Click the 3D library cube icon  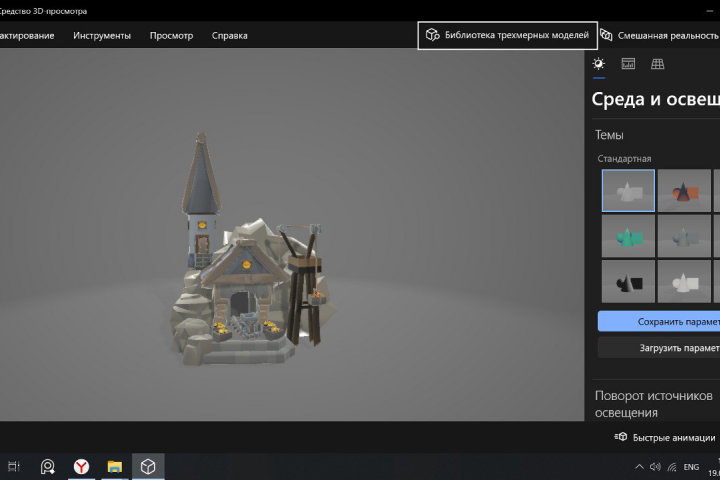click(x=432, y=35)
